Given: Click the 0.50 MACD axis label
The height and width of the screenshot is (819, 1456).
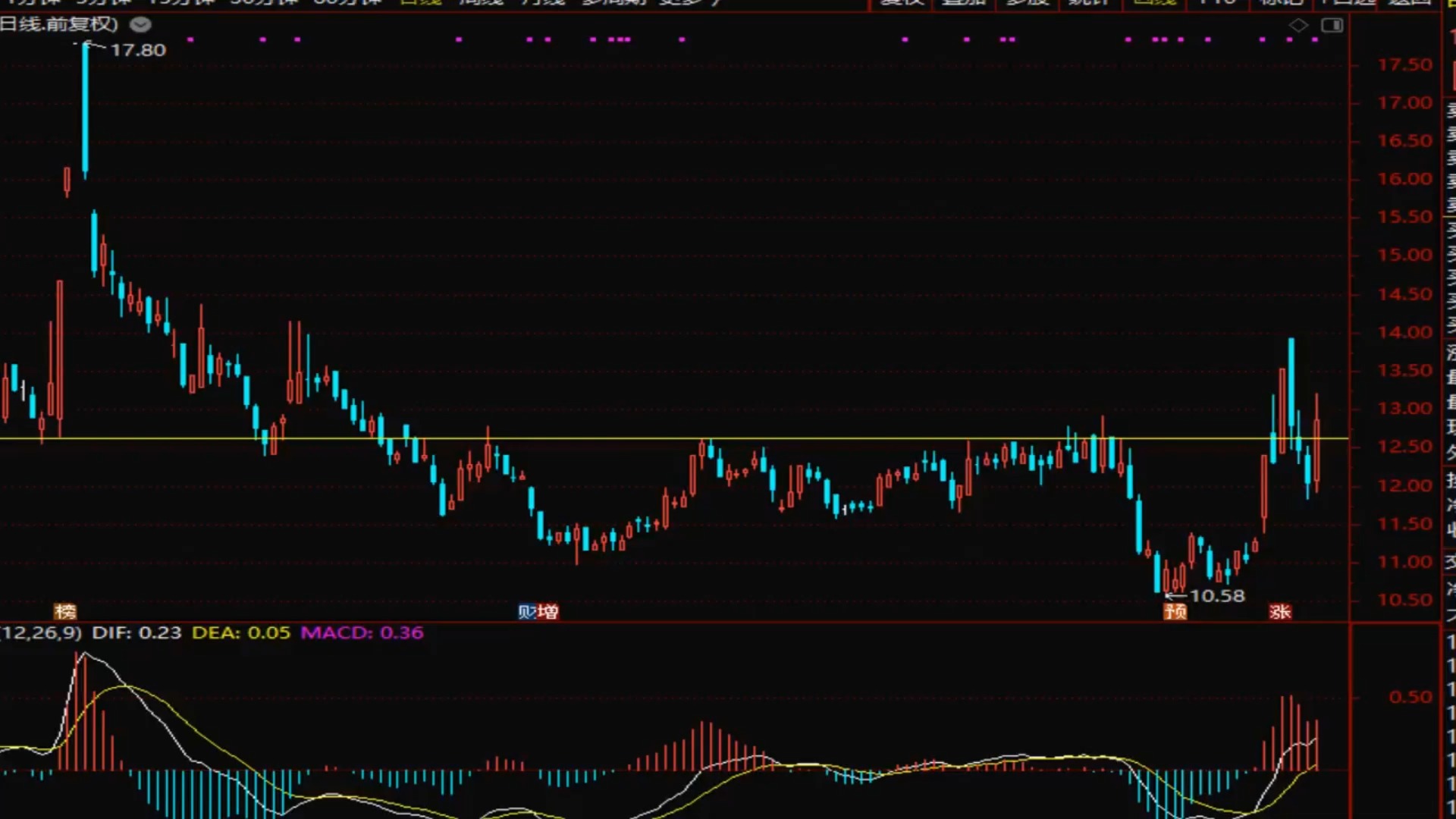Looking at the screenshot, I should (x=1410, y=697).
